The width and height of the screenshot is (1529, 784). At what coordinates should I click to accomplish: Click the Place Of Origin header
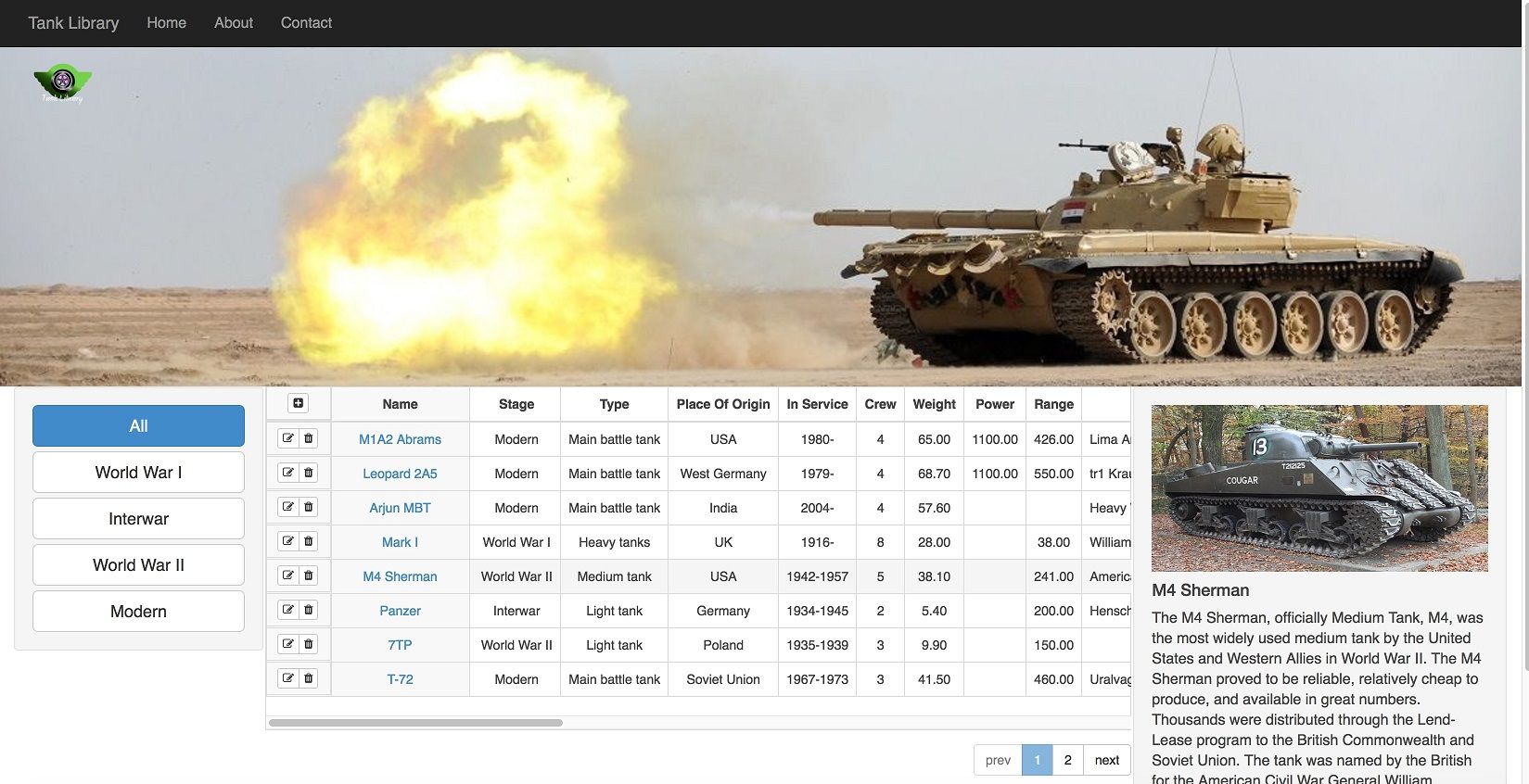coord(723,404)
